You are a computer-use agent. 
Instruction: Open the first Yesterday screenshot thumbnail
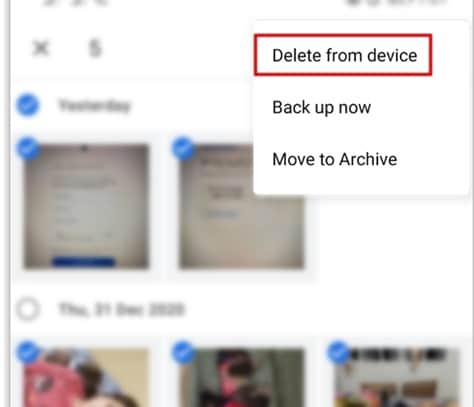pos(86,207)
